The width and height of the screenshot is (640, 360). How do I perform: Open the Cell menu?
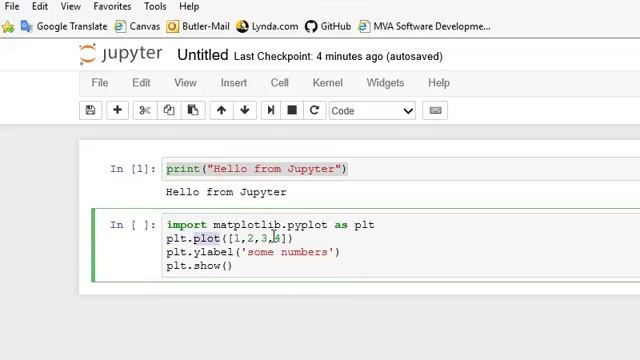pyautogui.click(x=280, y=83)
